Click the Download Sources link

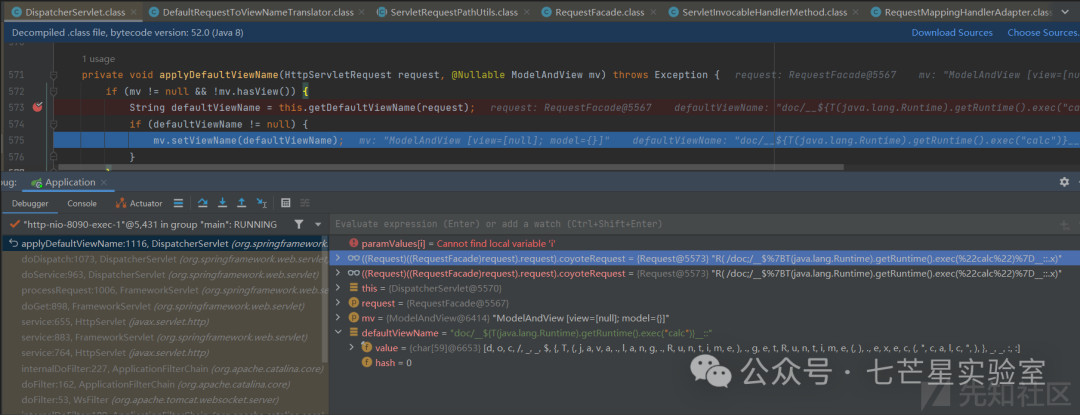point(952,32)
